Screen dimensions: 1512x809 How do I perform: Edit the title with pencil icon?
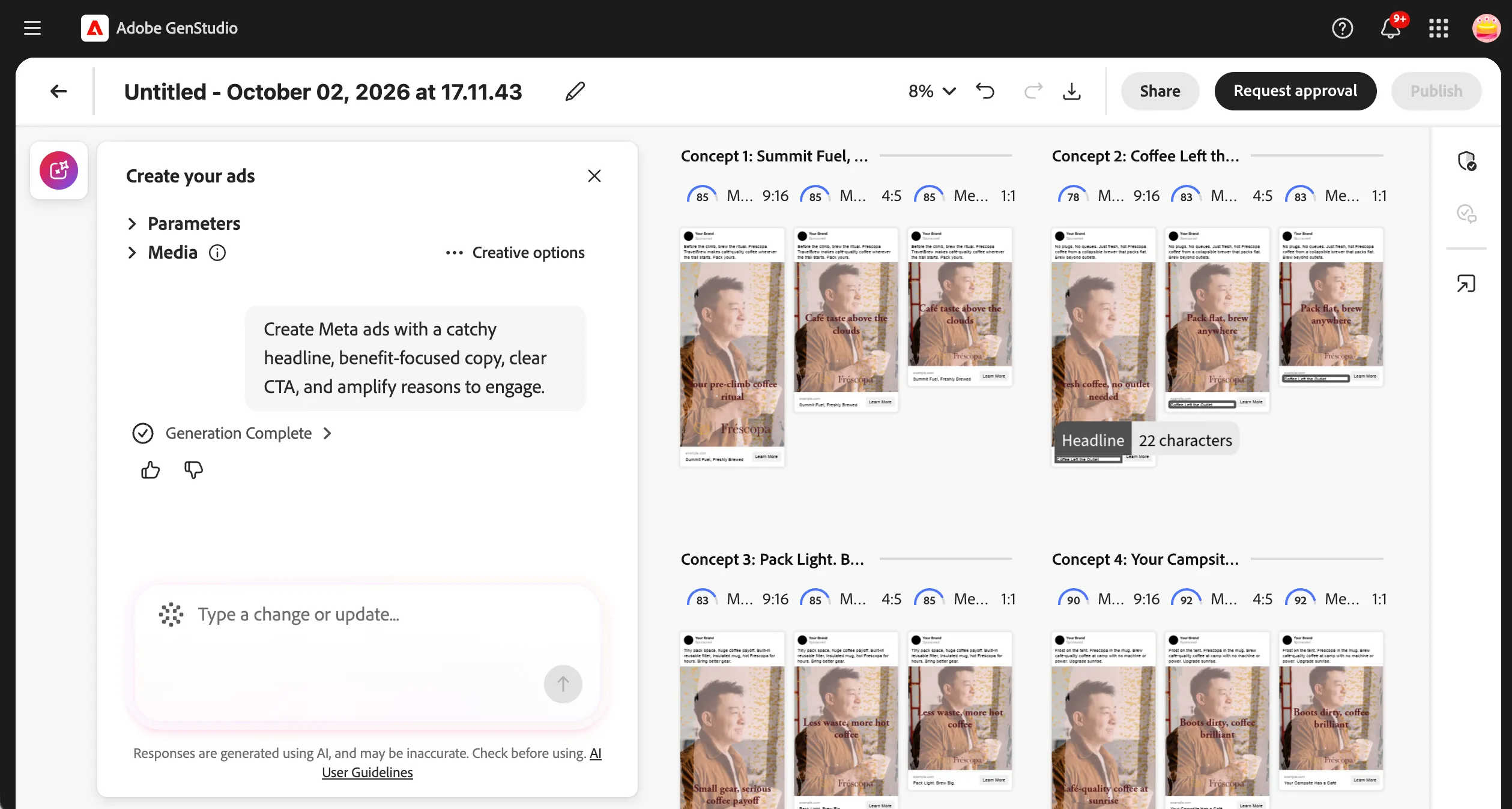[x=575, y=91]
